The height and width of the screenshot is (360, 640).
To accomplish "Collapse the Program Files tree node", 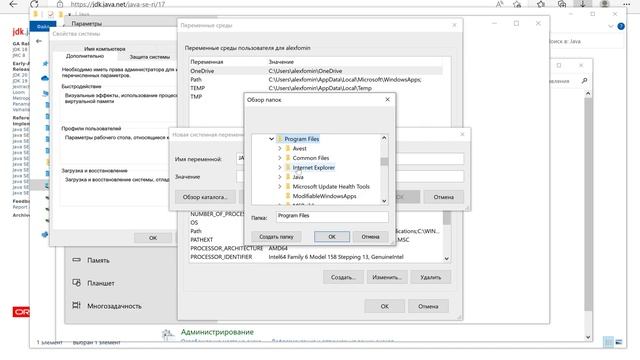I will coord(271,139).
